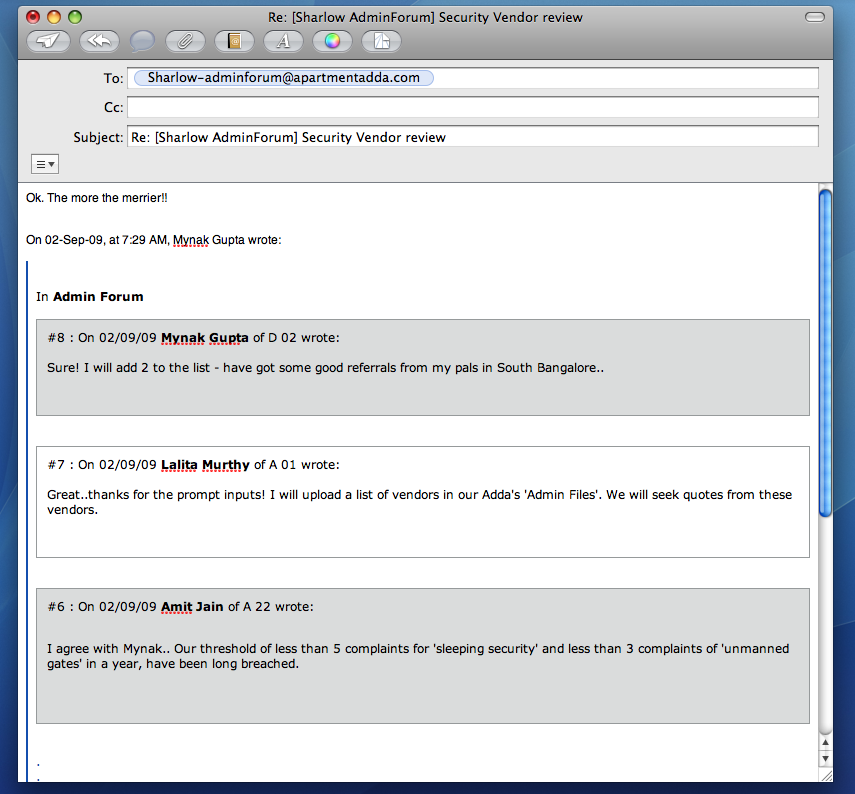855x794 pixels.
Task: Click the window resize grip corner
Action: coord(826,775)
